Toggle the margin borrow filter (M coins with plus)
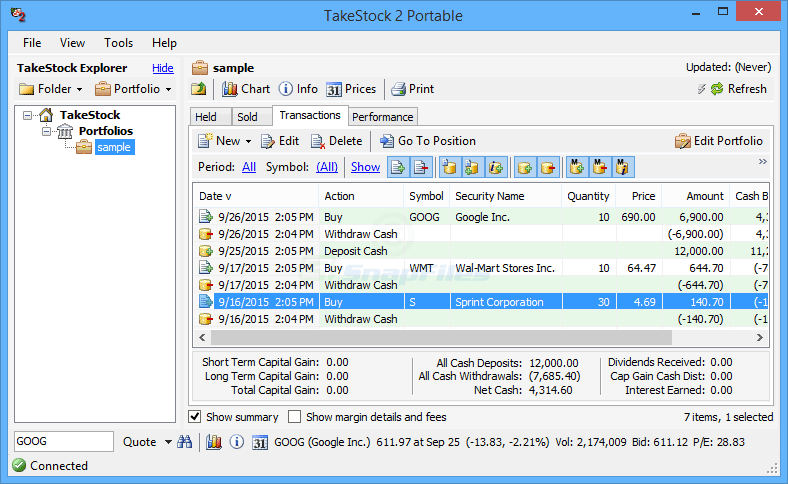This screenshot has width=788, height=484. click(576, 167)
